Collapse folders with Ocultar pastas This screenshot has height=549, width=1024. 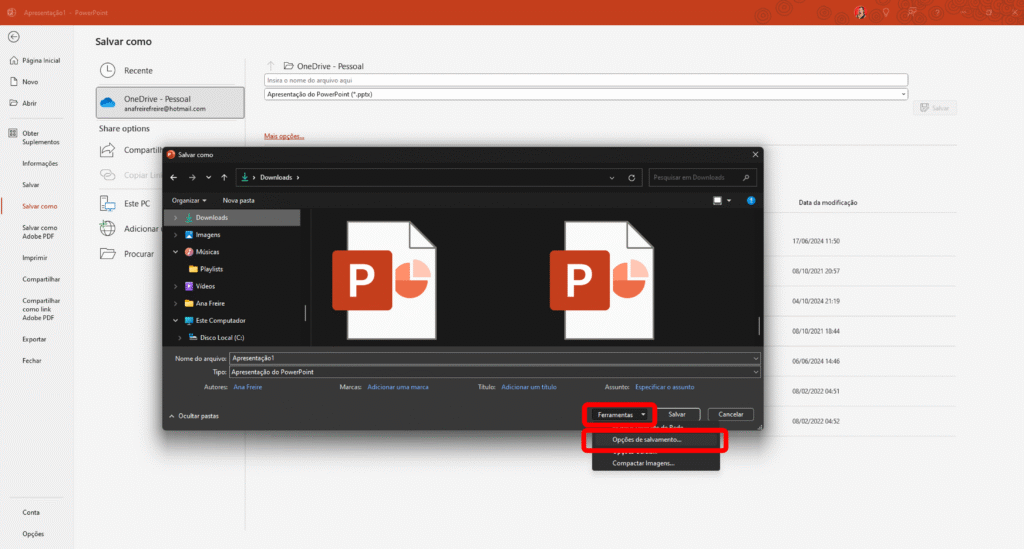point(195,415)
